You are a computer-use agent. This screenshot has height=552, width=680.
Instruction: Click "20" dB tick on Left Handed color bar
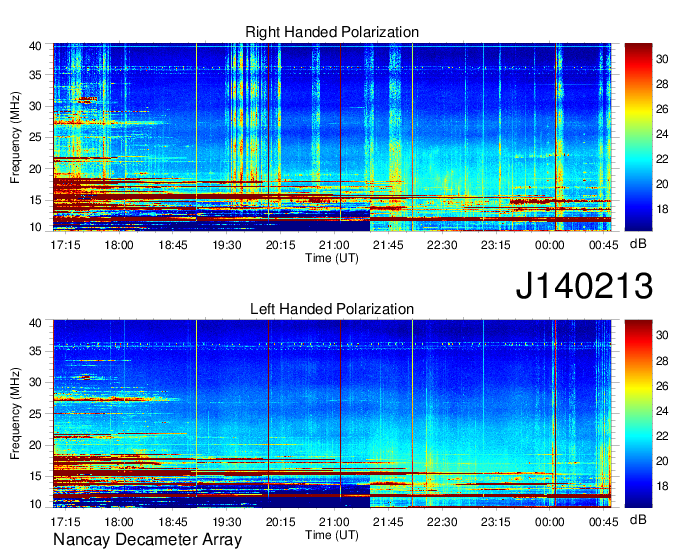pyautogui.click(x=662, y=461)
